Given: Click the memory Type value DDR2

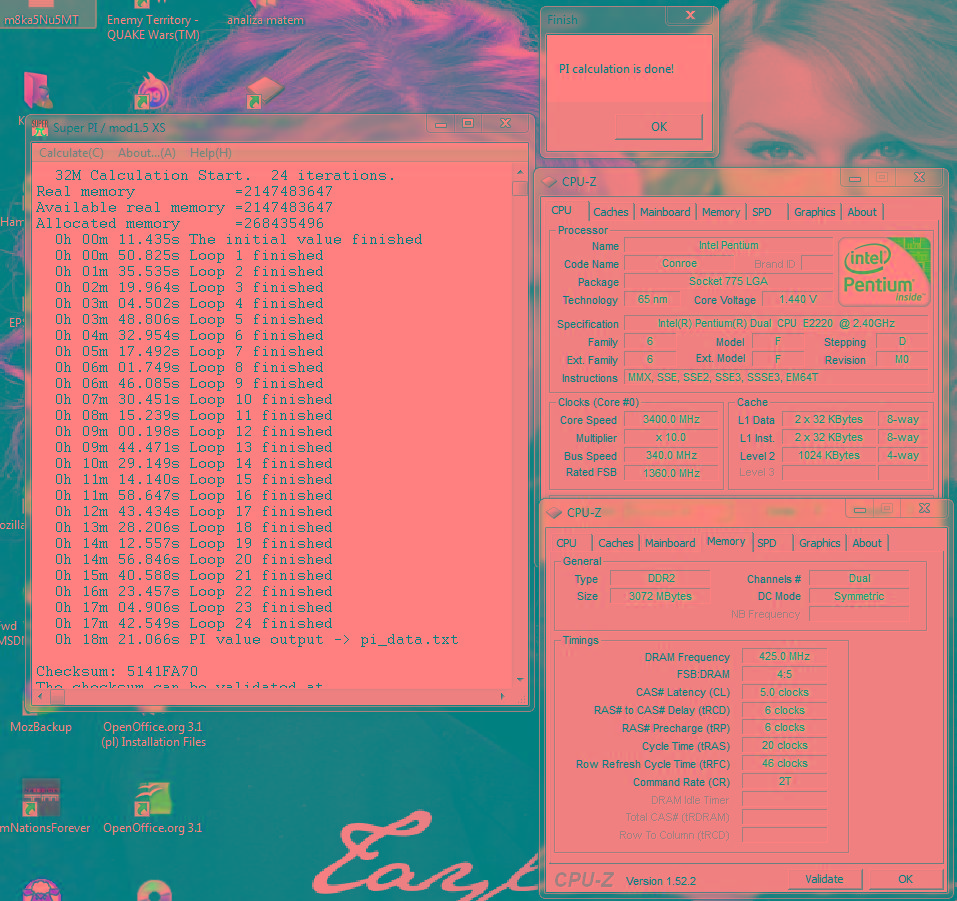Looking at the screenshot, I should tap(660, 578).
